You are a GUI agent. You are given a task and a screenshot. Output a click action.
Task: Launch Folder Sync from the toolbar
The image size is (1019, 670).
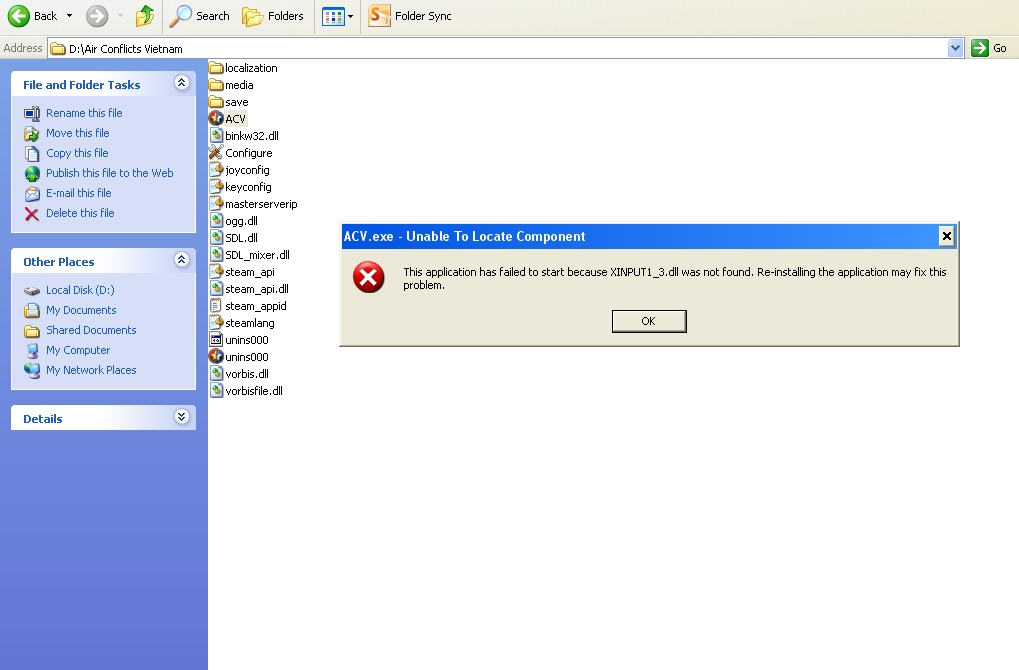pyautogui.click(x=410, y=16)
